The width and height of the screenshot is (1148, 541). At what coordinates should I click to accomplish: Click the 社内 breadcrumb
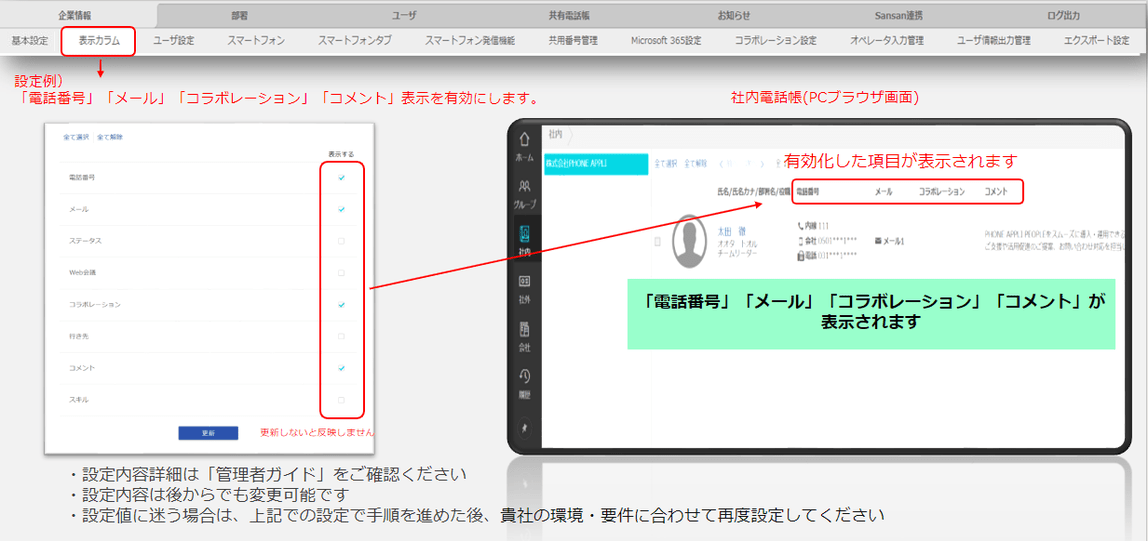tap(555, 135)
